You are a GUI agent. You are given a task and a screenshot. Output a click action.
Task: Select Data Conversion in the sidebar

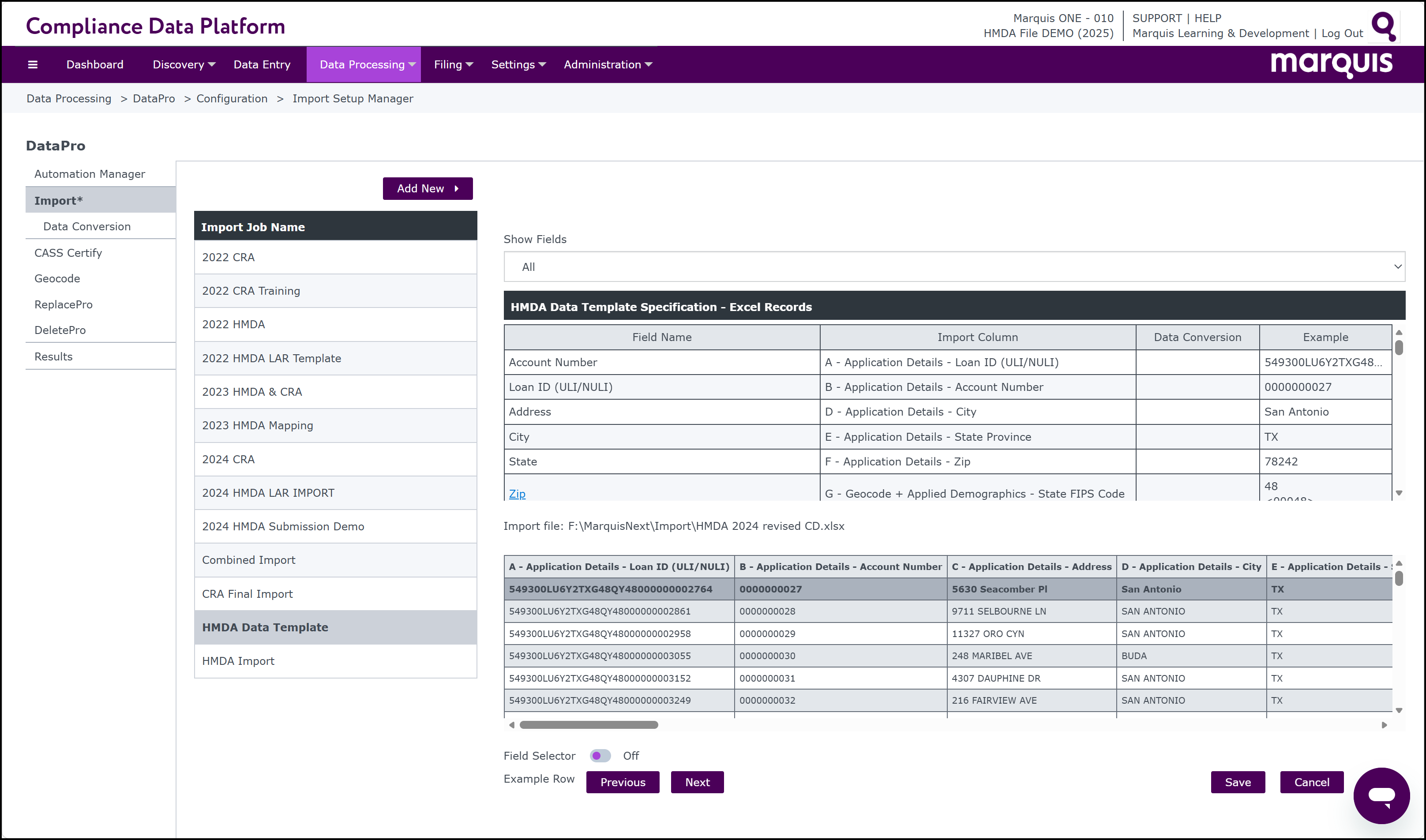click(86, 226)
